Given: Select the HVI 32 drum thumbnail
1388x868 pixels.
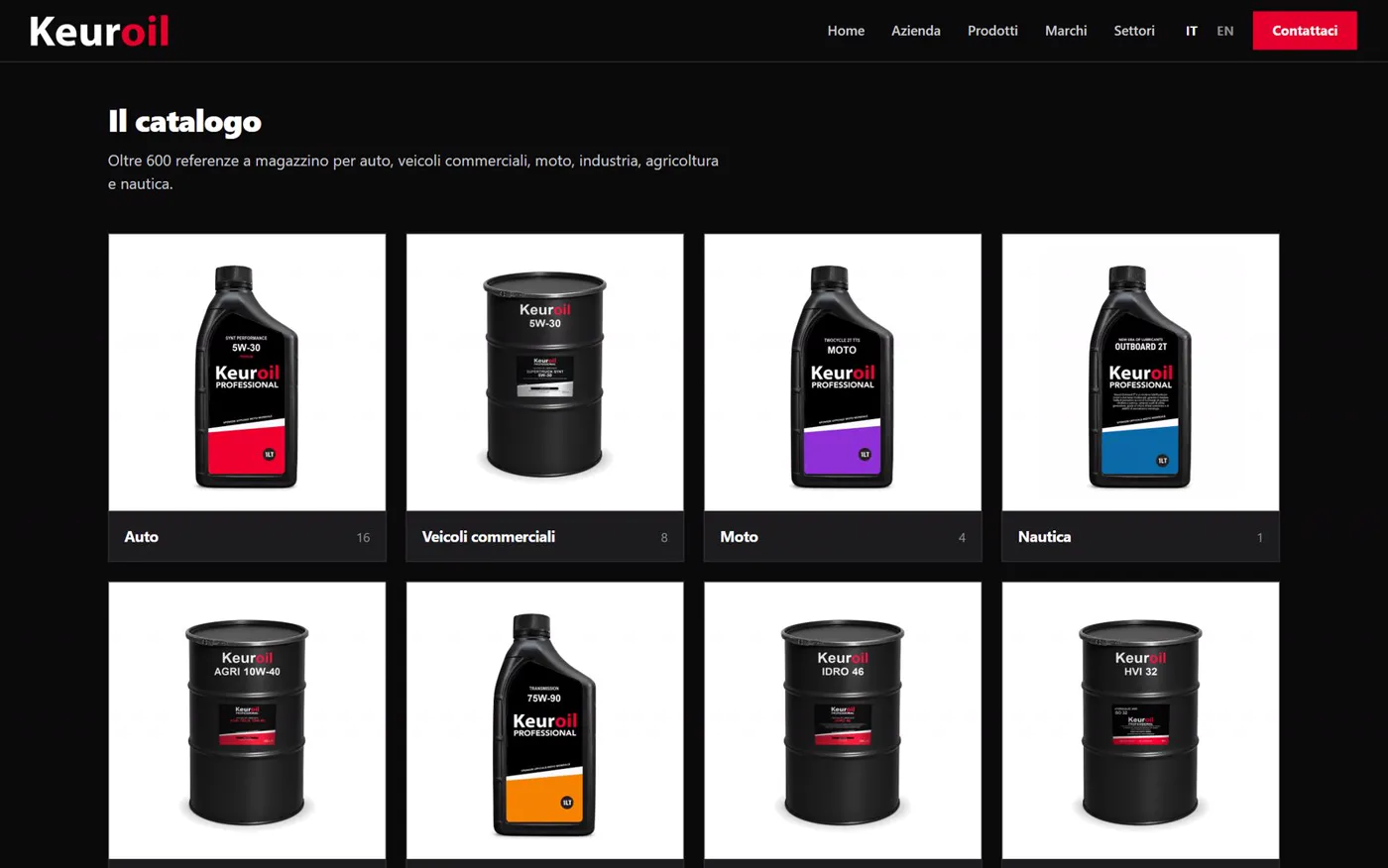Looking at the screenshot, I should (1140, 720).
